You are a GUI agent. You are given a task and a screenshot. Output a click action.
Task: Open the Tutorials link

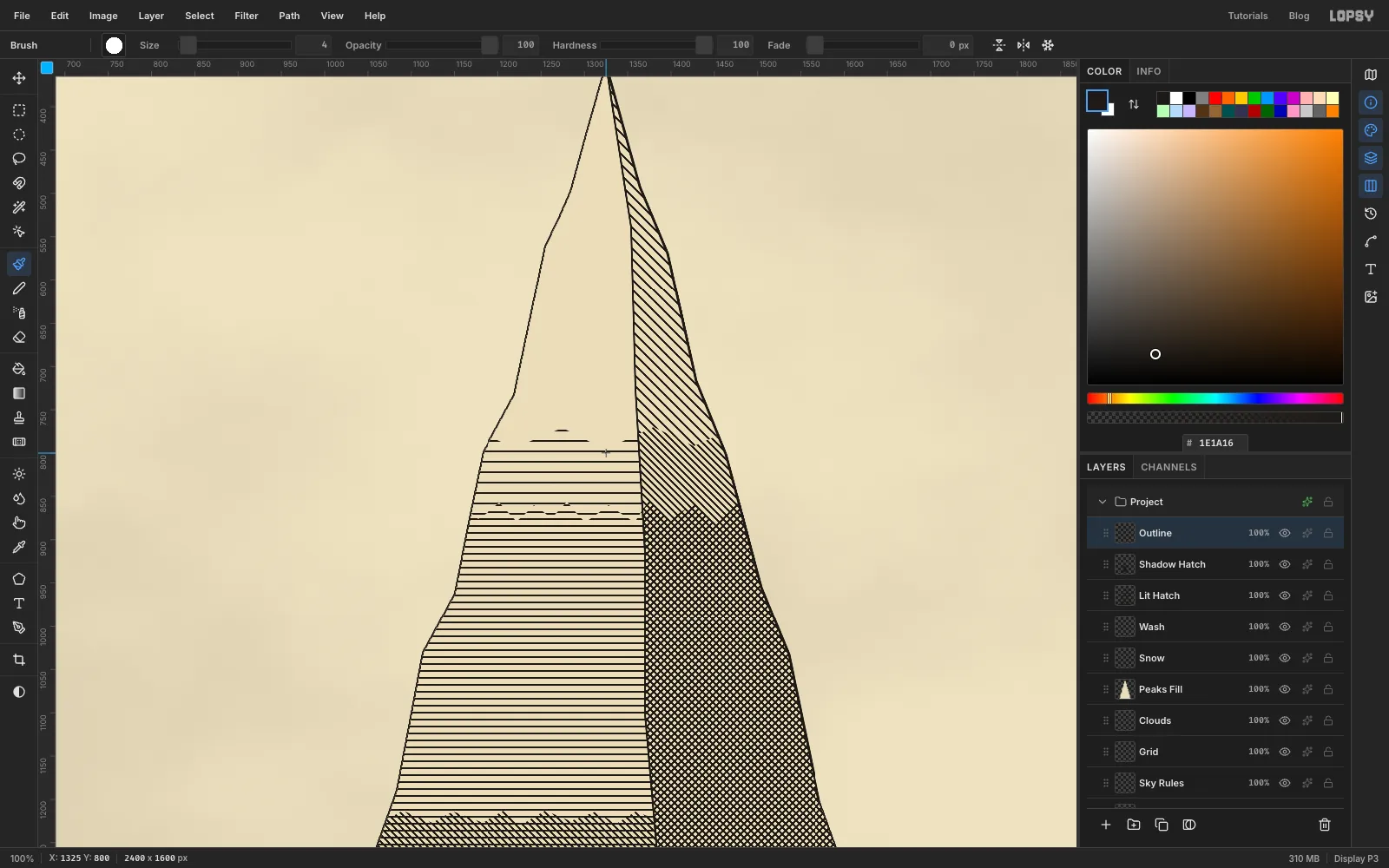point(1247,16)
